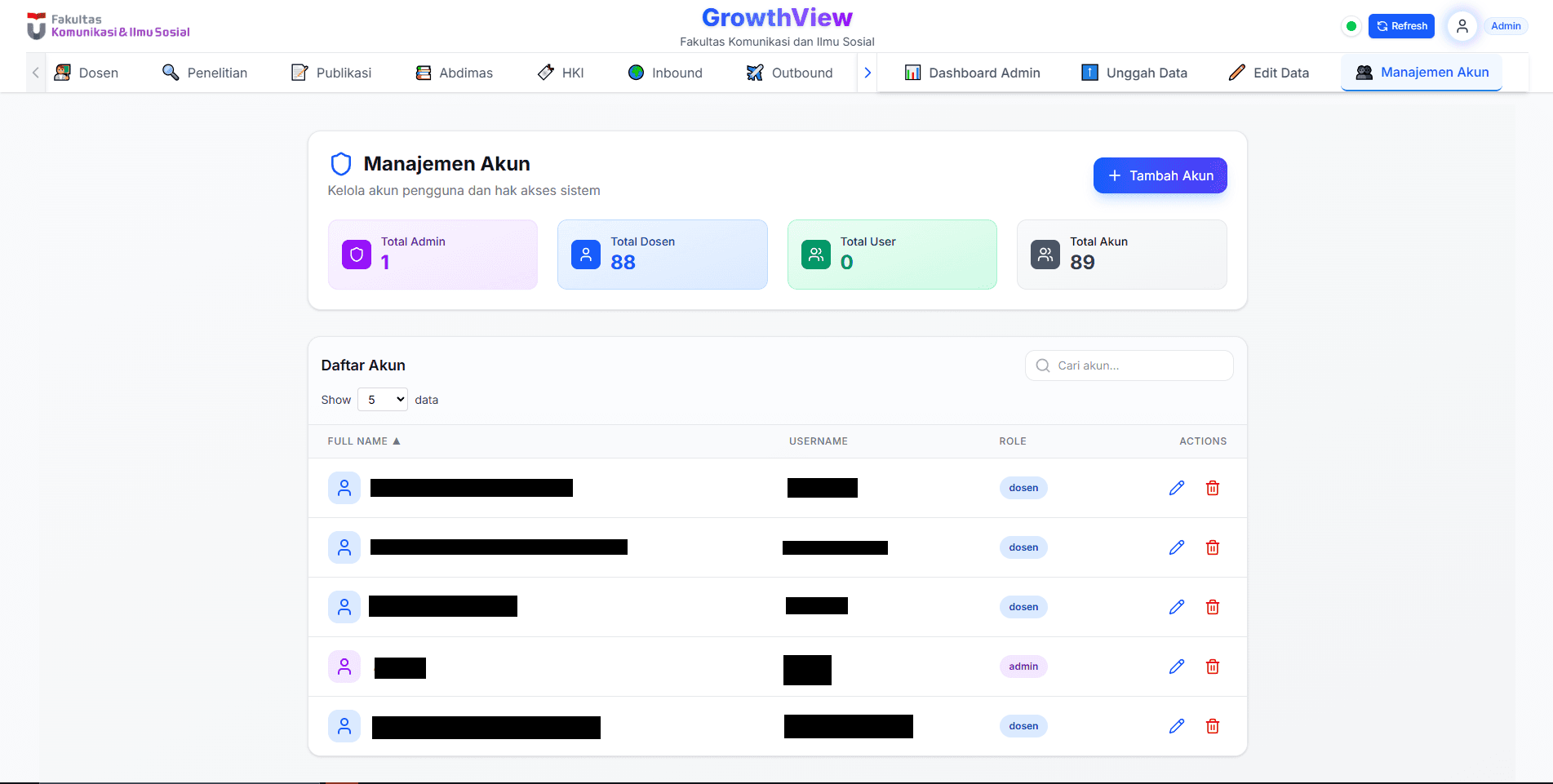Screen dimensions: 1553x784
Task: Click the delete icon in third row
Action: coord(1212,607)
